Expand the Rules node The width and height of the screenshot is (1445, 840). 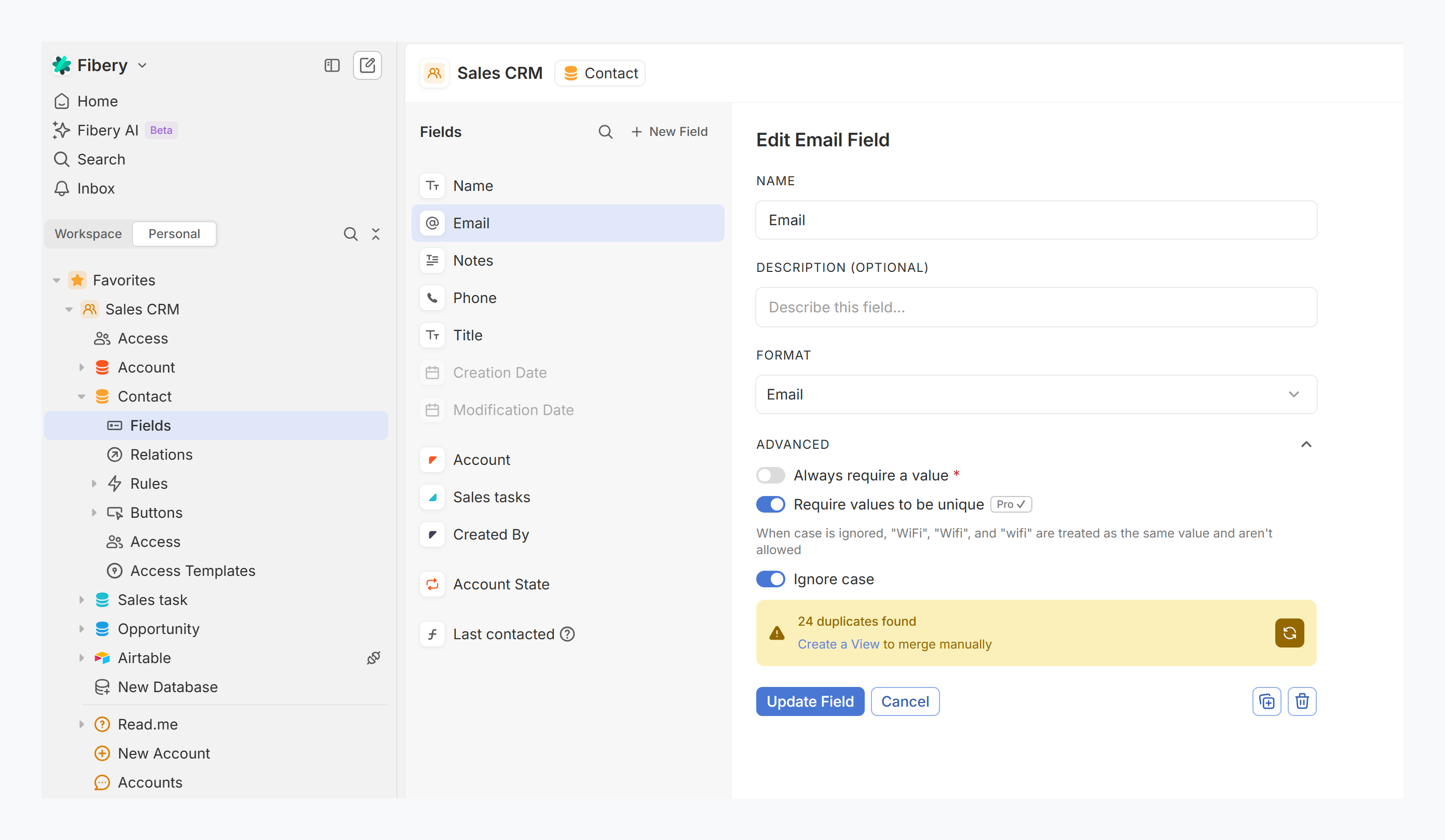[94, 484]
